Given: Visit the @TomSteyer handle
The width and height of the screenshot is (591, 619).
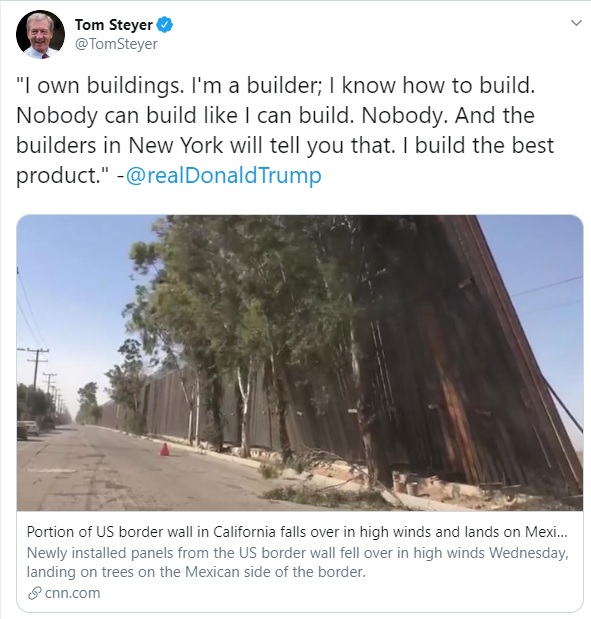Looking at the screenshot, I should click(116, 44).
